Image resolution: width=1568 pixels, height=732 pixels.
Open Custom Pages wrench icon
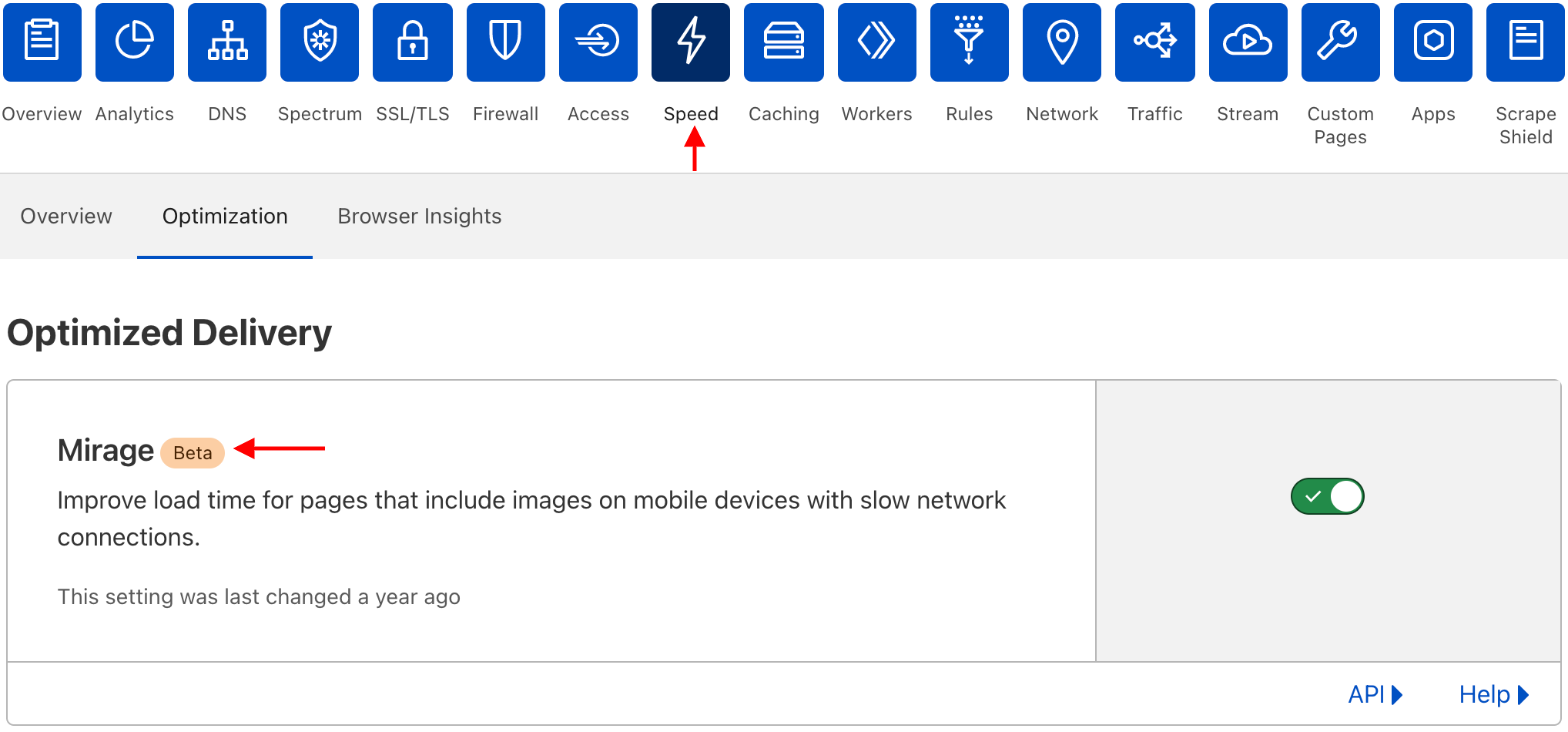[1340, 42]
